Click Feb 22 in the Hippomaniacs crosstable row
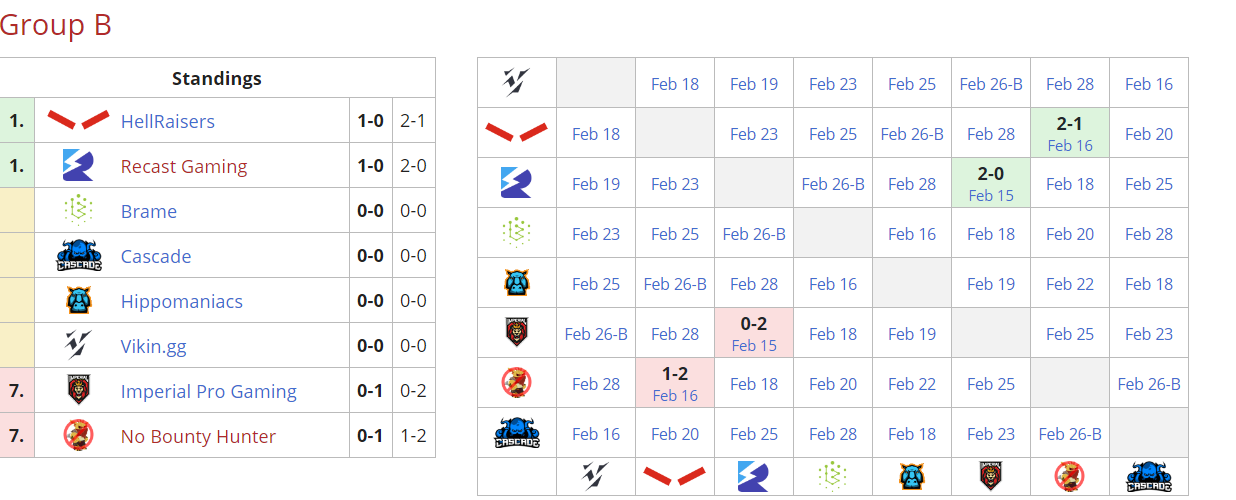 (x=1070, y=284)
